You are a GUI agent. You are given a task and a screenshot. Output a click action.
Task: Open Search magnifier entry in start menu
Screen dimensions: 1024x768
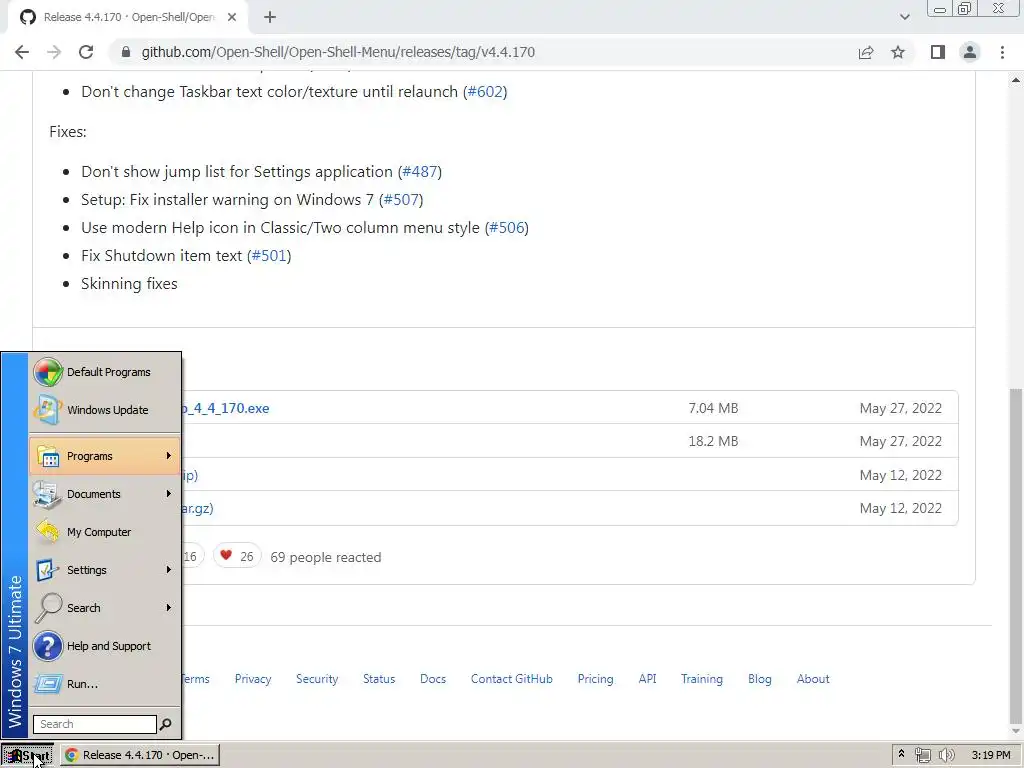click(x=104, y=607)
